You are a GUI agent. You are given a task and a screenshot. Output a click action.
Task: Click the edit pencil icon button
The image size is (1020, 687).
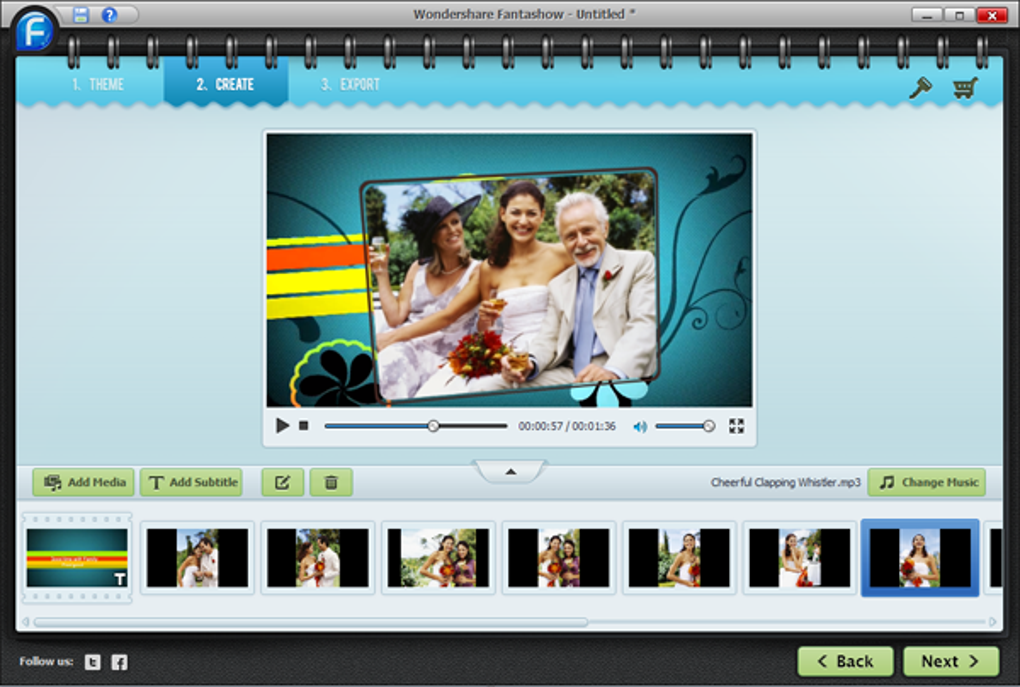(x=282, y=482)
